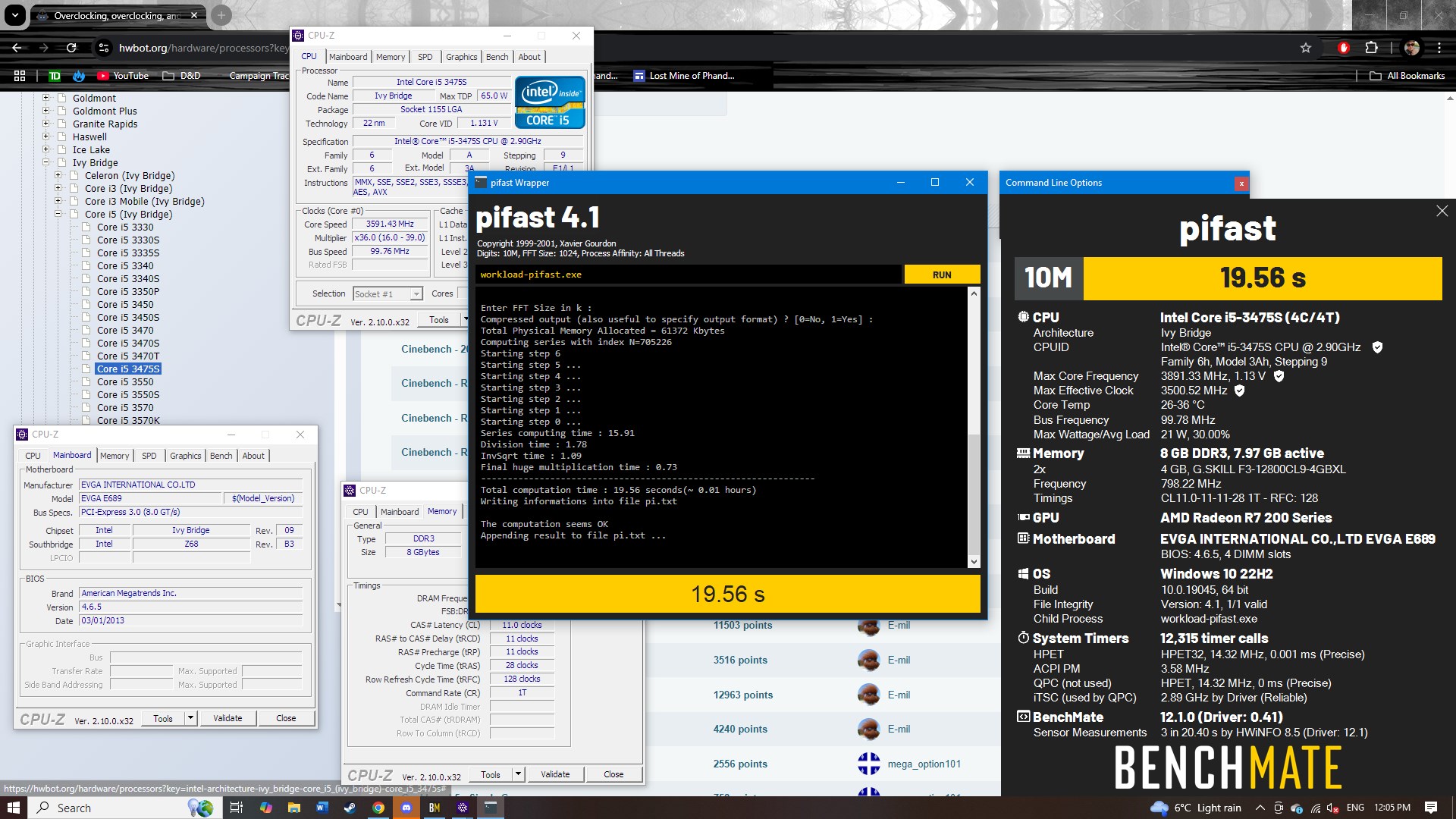Run the pifast workload with RUN button

(942, 275)
